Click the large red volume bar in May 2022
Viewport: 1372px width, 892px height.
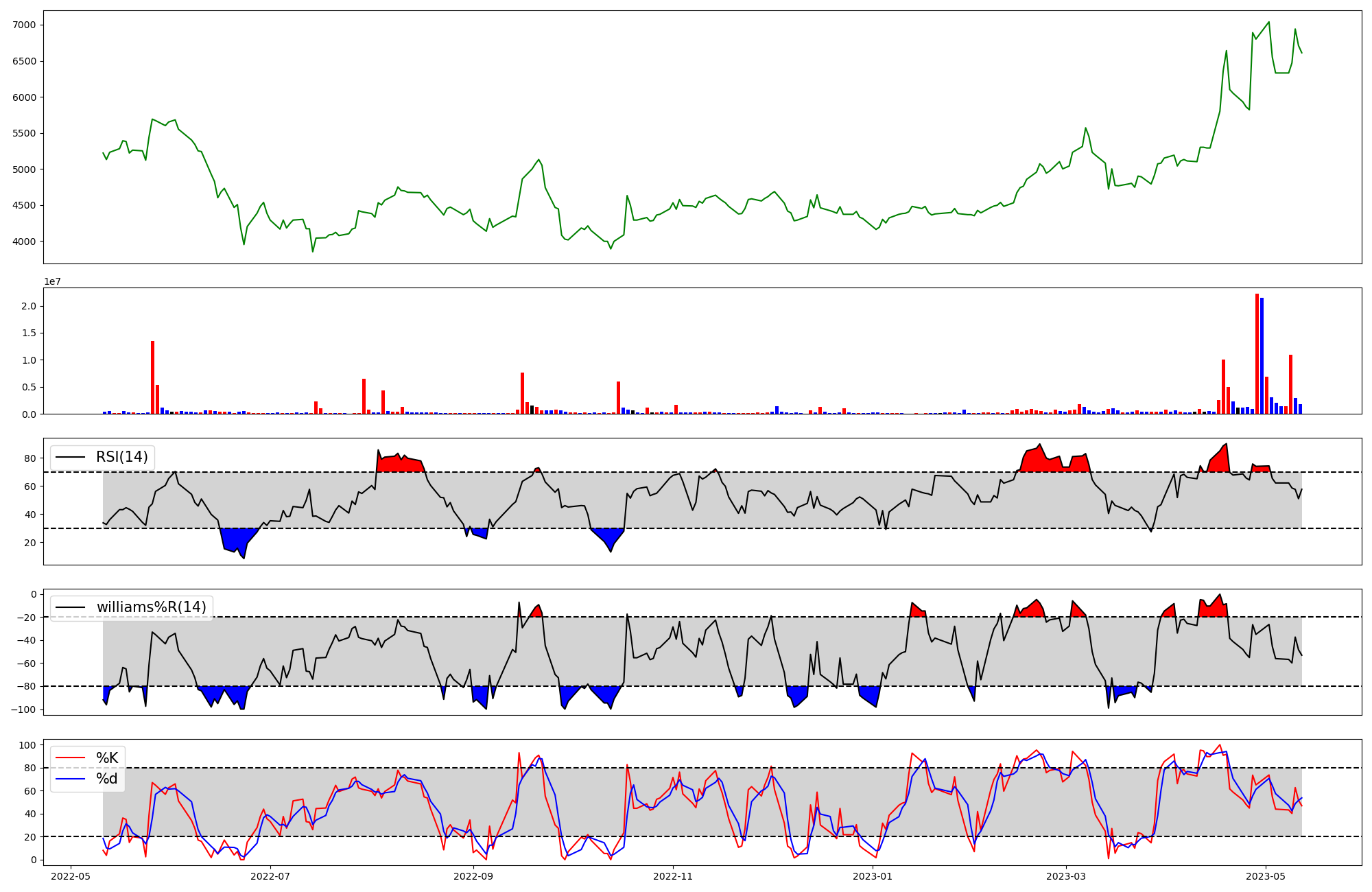(152, 377)
